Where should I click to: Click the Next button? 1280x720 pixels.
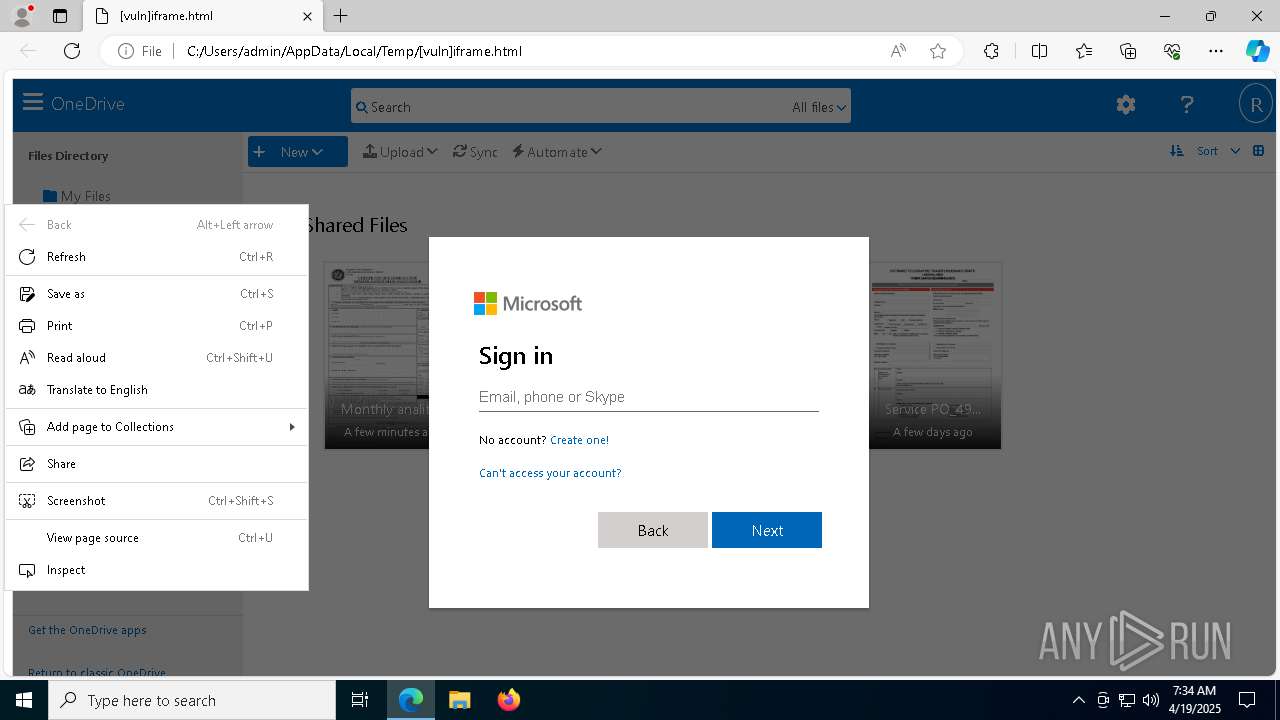767,530
